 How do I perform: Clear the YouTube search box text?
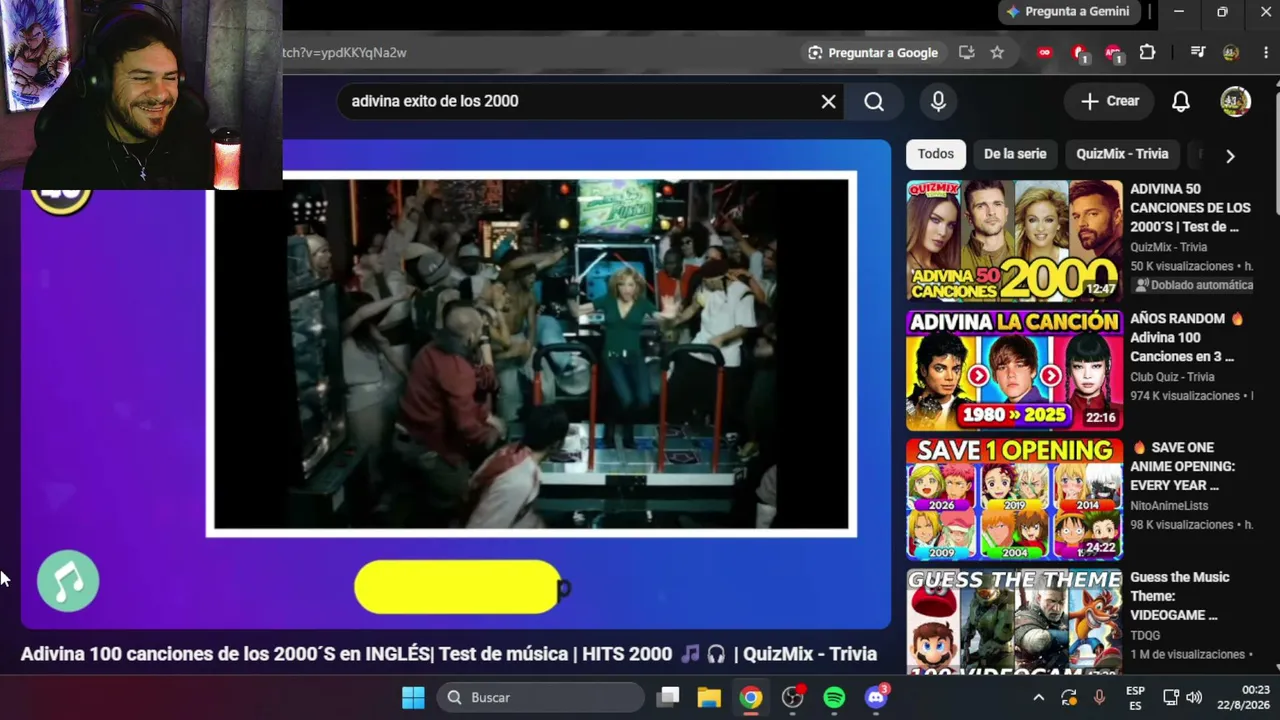(x=828, y=101)
